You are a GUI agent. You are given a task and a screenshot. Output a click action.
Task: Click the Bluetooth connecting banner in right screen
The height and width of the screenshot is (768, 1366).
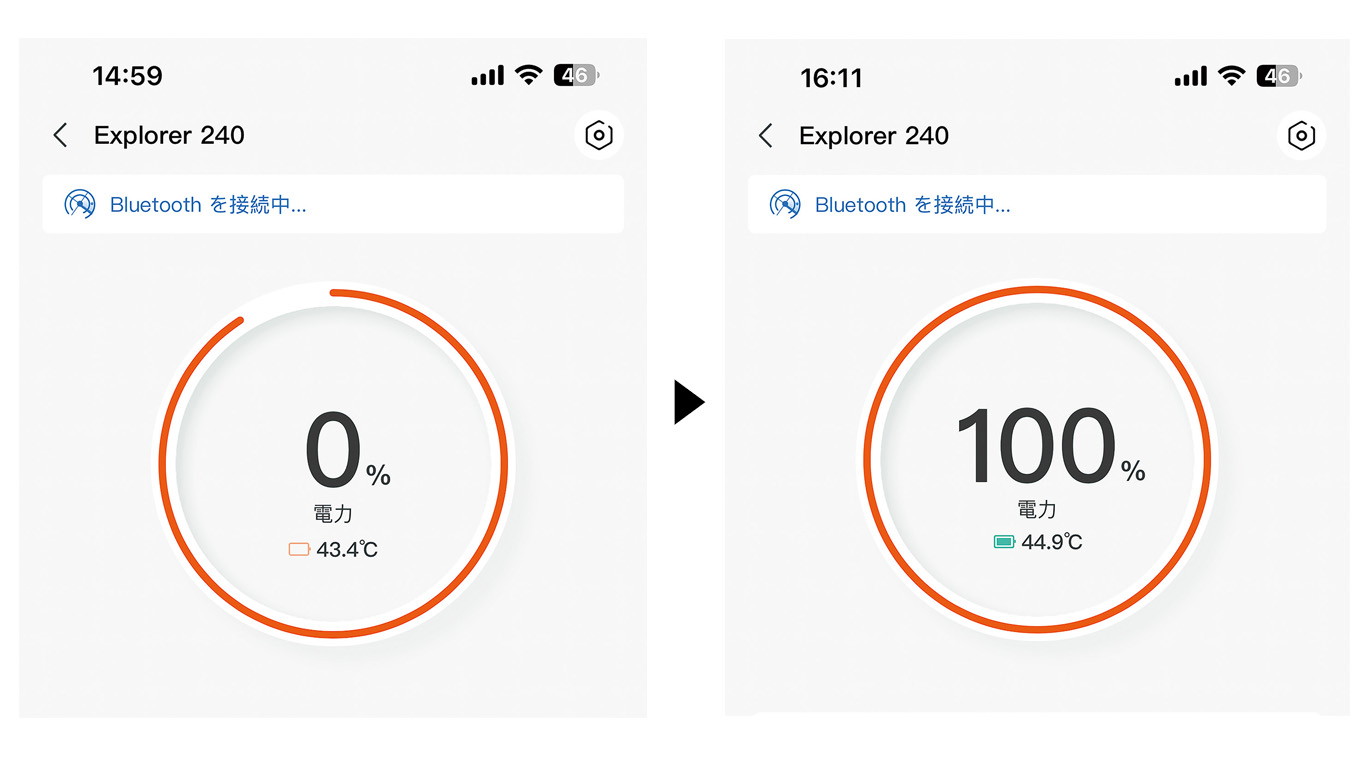click(1037, 204)
